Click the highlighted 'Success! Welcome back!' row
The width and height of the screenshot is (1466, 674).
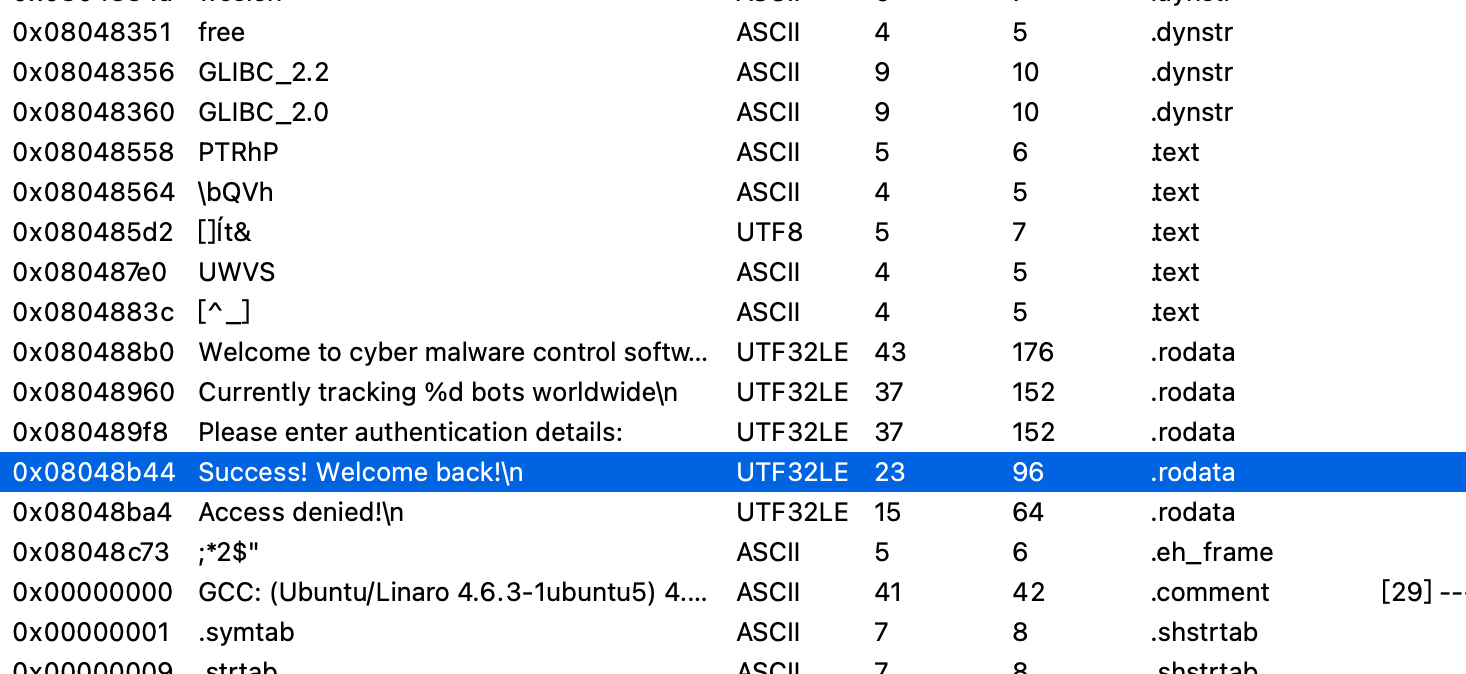click(x=360, y=473)
